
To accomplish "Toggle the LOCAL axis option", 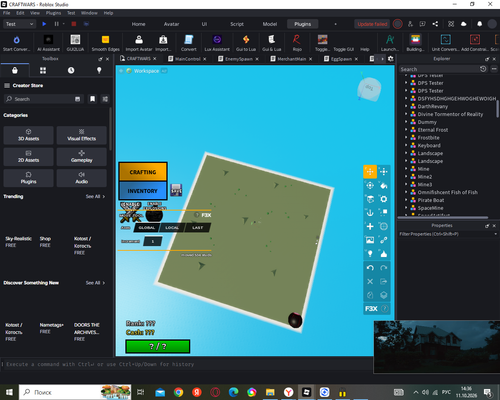I will pos(172,228).
